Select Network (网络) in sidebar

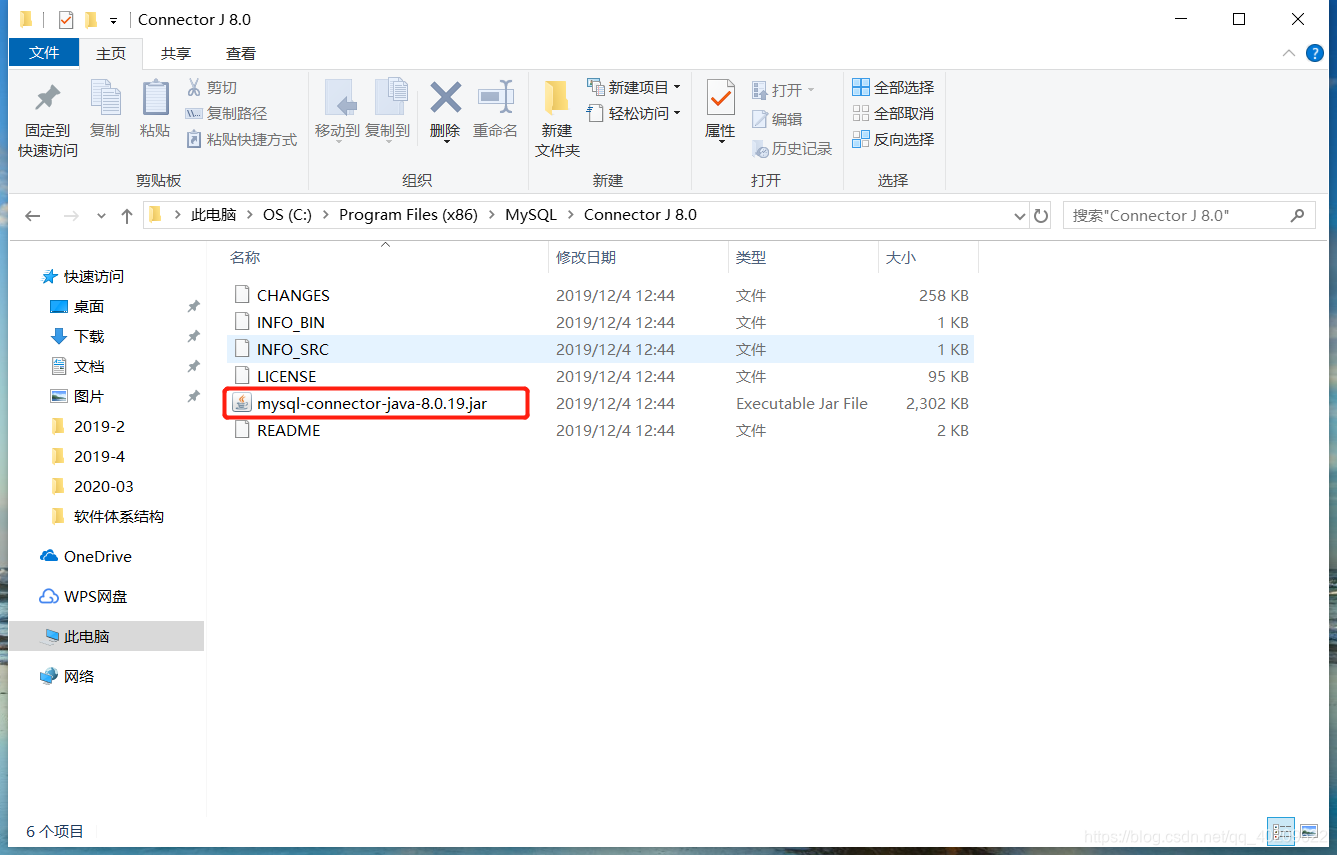(x=79, y=677)
